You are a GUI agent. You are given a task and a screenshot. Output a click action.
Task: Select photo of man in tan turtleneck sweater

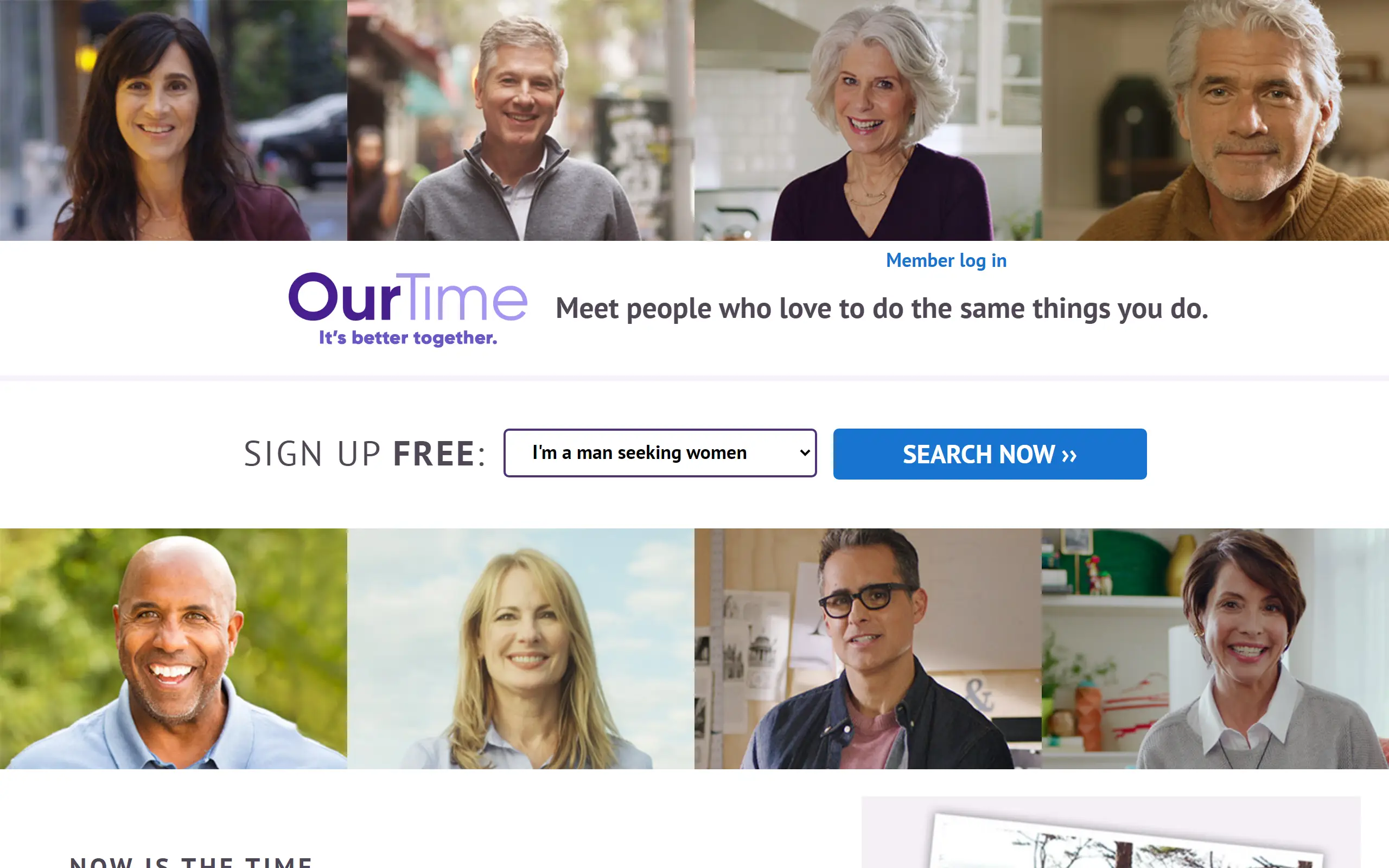click(1215, 120)
